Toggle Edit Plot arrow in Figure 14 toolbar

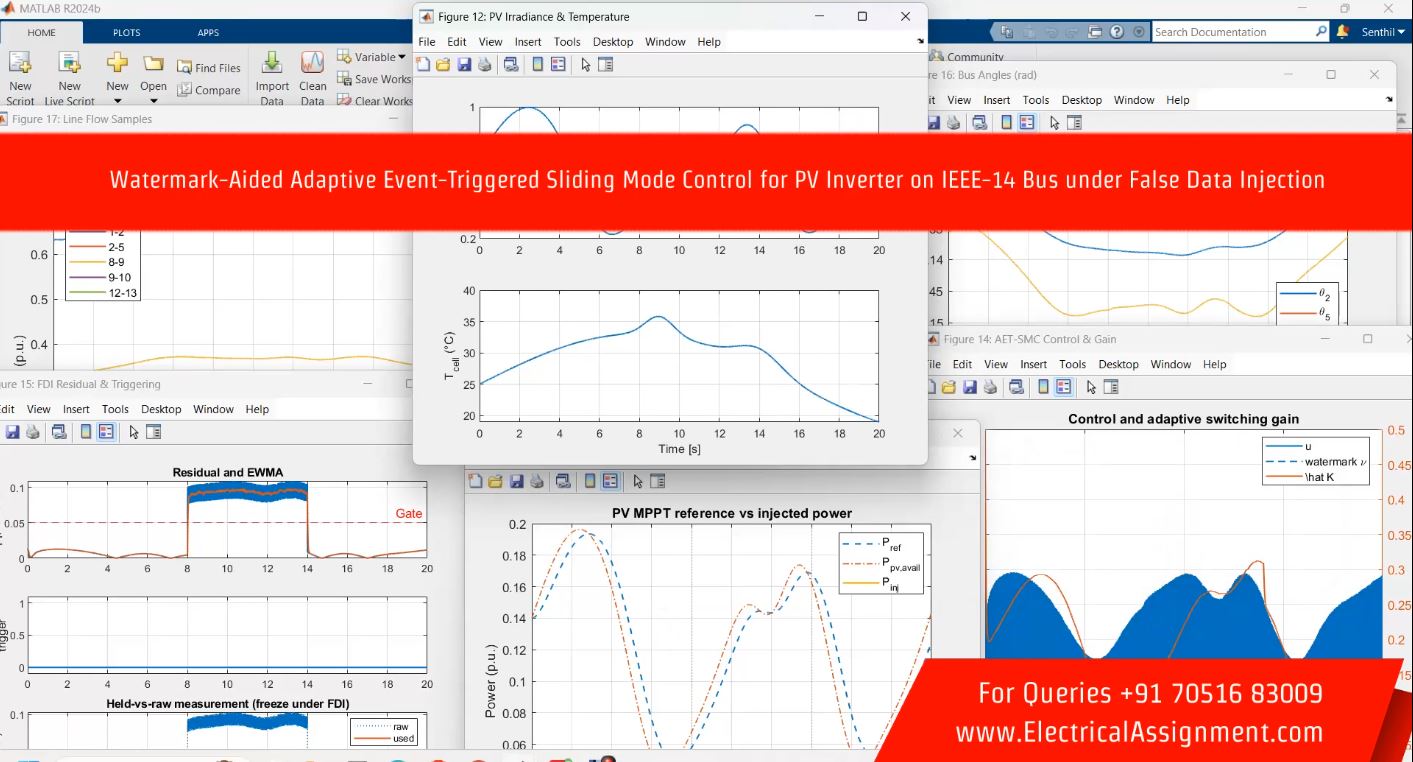(x=1091, y=387)
